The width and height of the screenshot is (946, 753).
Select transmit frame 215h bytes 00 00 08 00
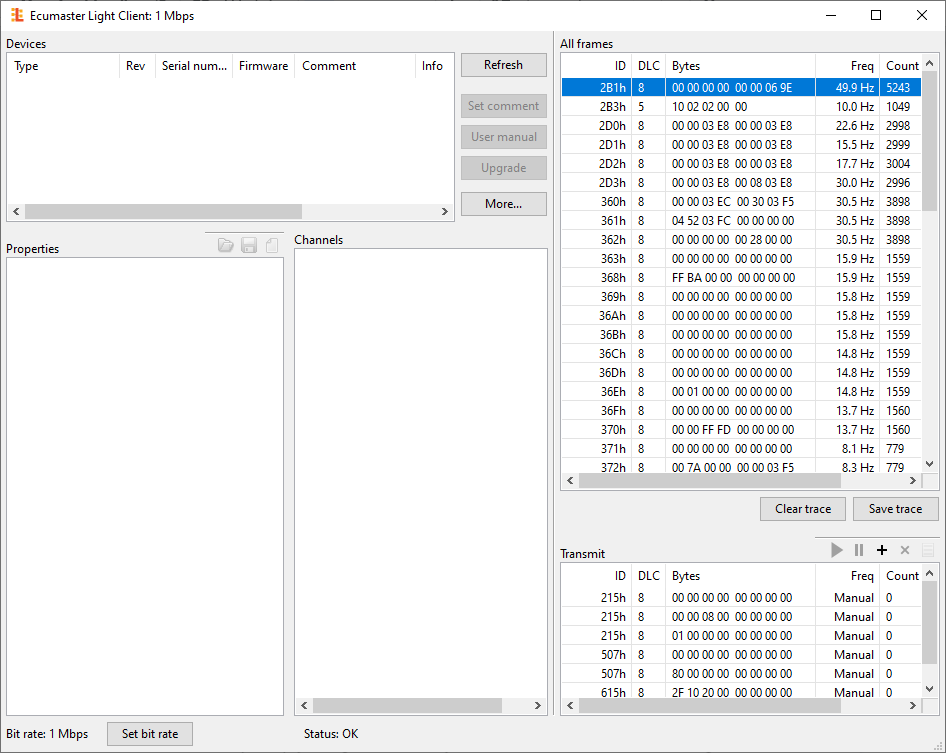[741, 617]
